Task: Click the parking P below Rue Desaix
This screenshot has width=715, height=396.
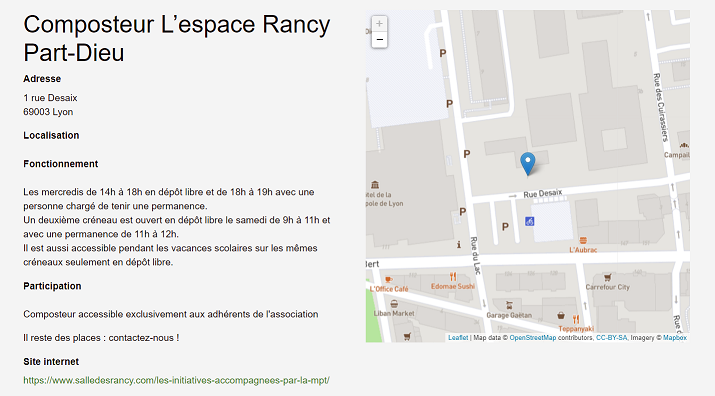Action: [x=505, y=227]
